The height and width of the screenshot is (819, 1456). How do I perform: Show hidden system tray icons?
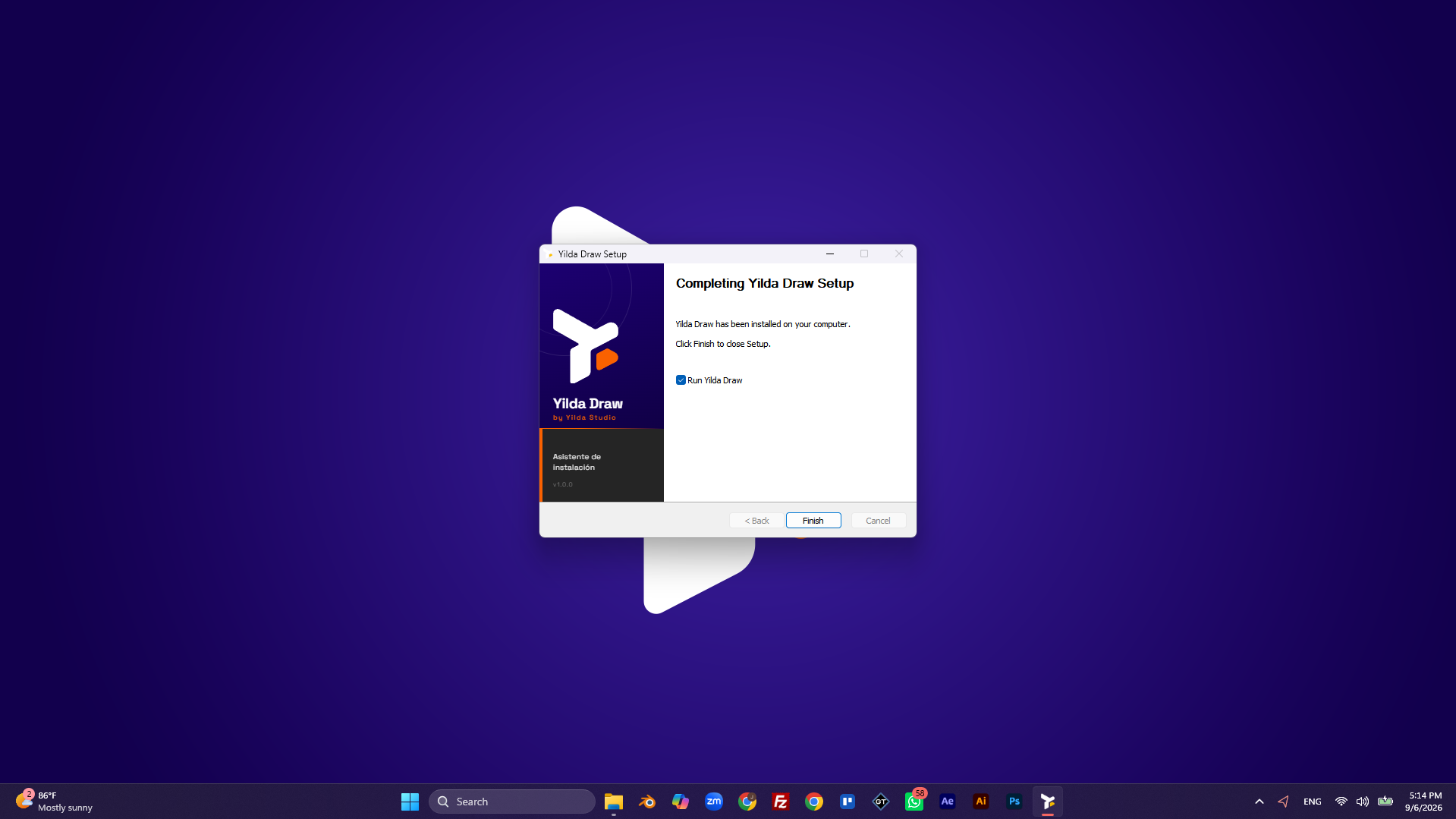click(x=1259, y=802)
